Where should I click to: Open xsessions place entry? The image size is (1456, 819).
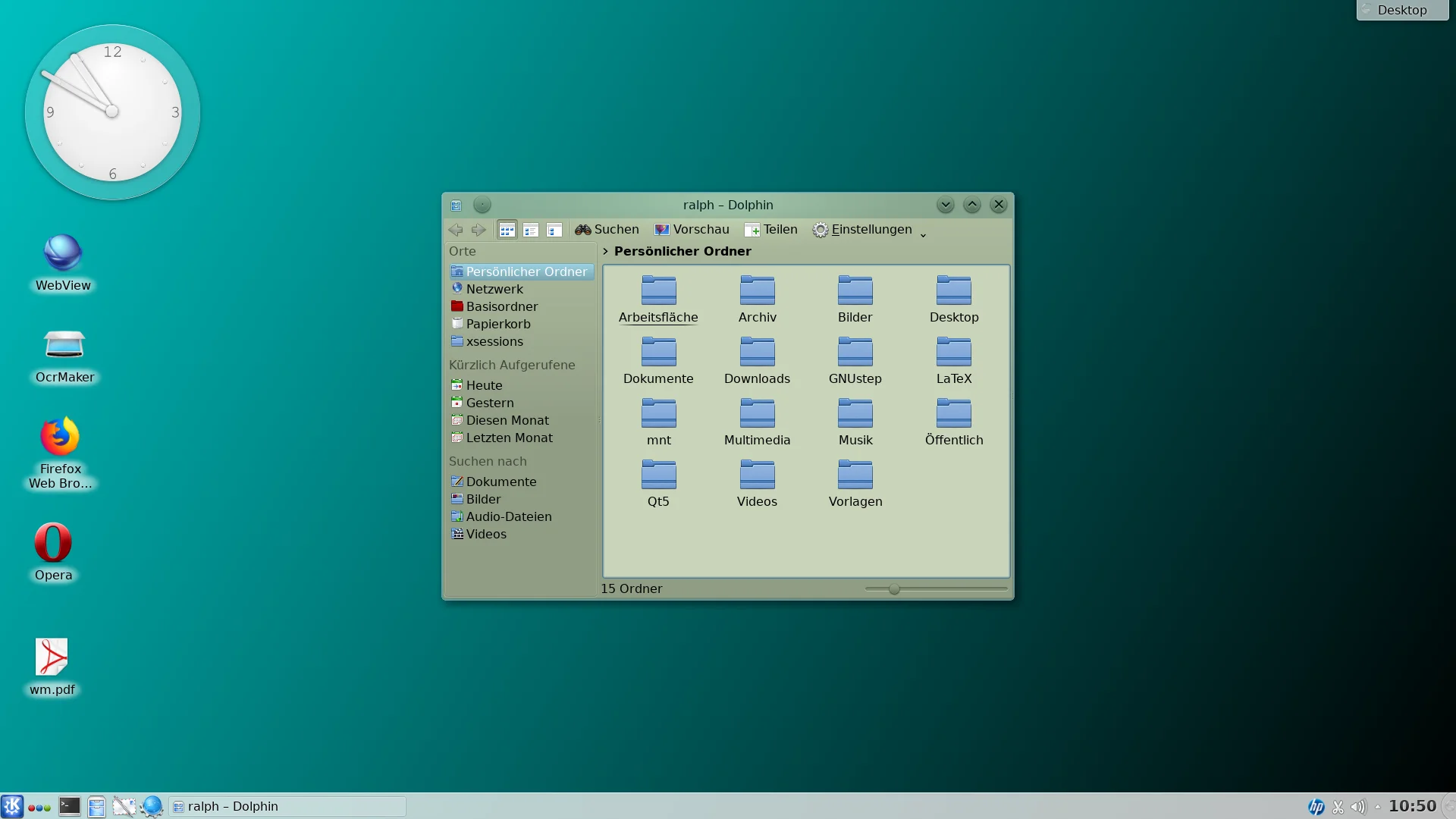click(520, 341)
